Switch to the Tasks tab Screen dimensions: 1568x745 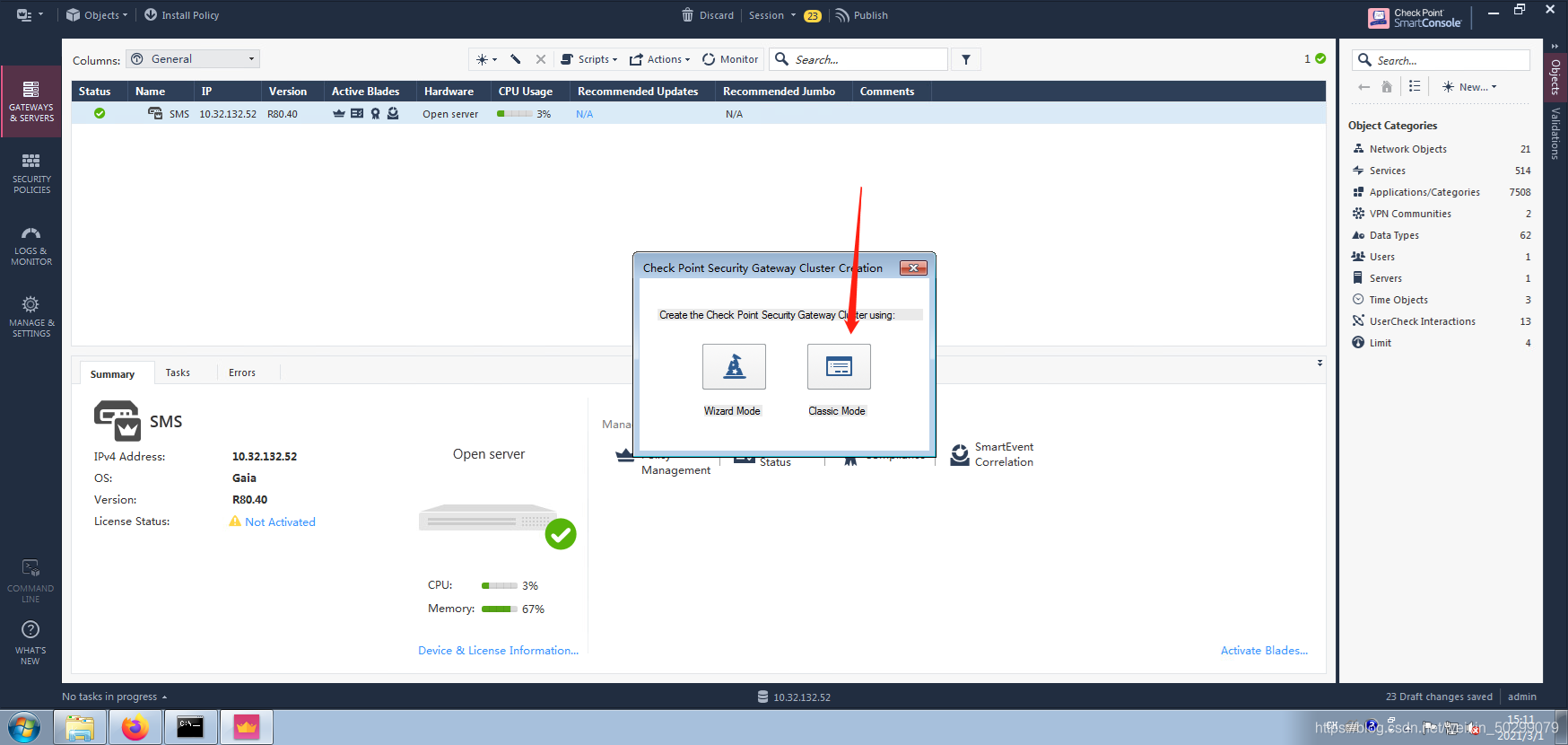click(x=178, y=372)
